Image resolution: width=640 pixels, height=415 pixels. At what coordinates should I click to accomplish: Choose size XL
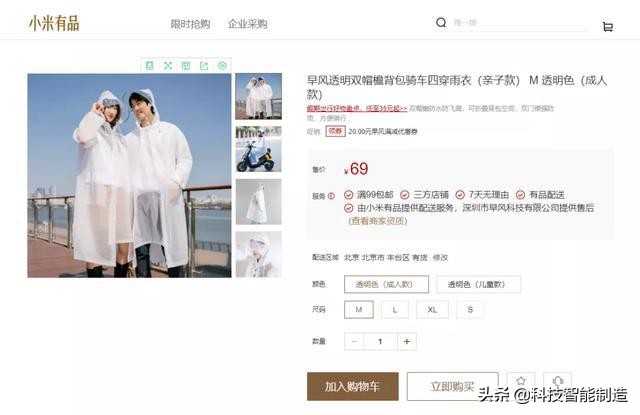tap(432, 310)
